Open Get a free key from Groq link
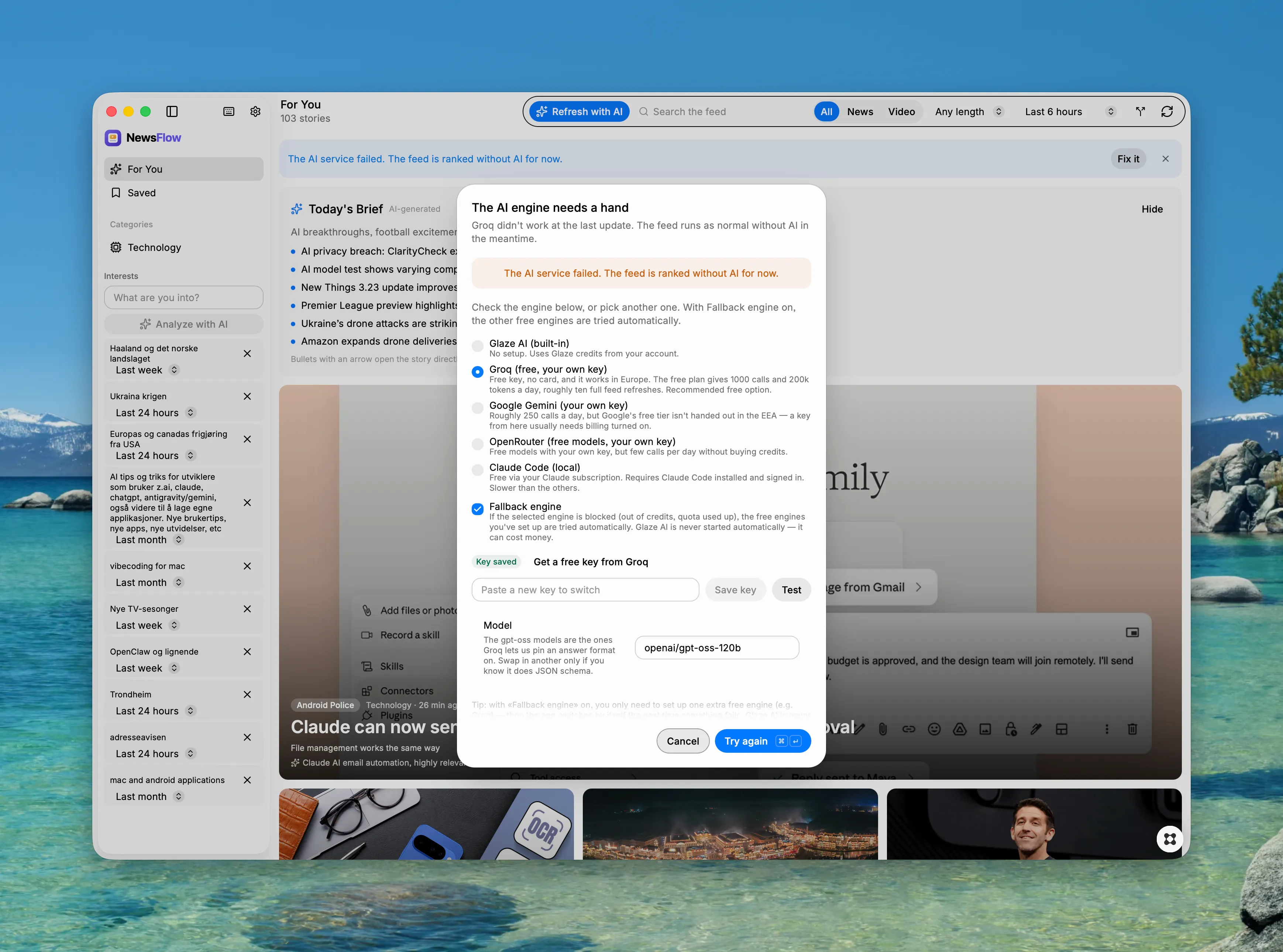Viewport: 1283px width, 952px height. point(591,562)
